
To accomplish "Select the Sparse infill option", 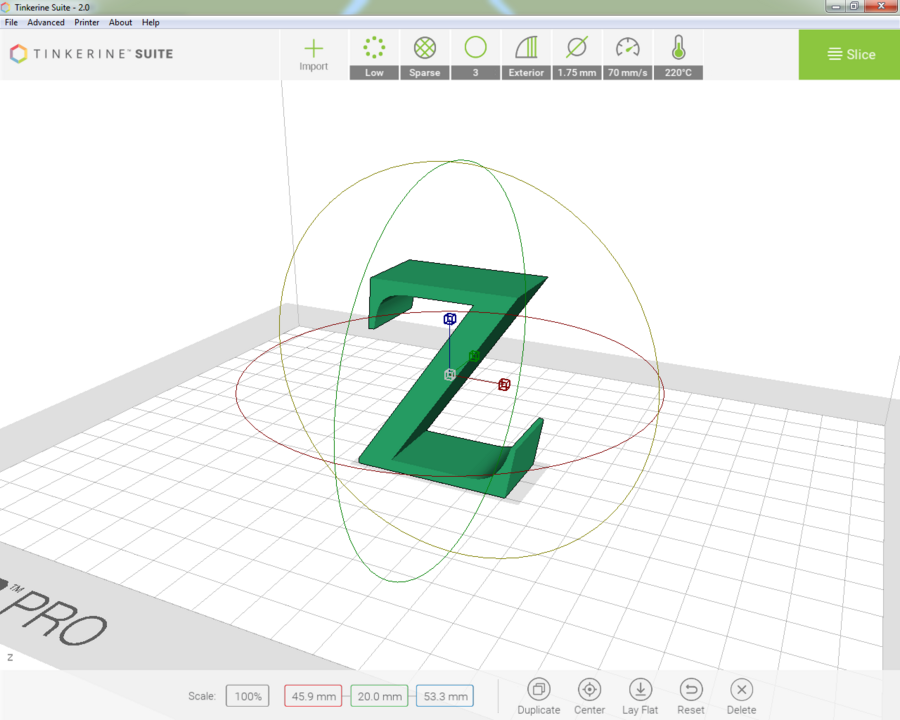I will (424, 54).
